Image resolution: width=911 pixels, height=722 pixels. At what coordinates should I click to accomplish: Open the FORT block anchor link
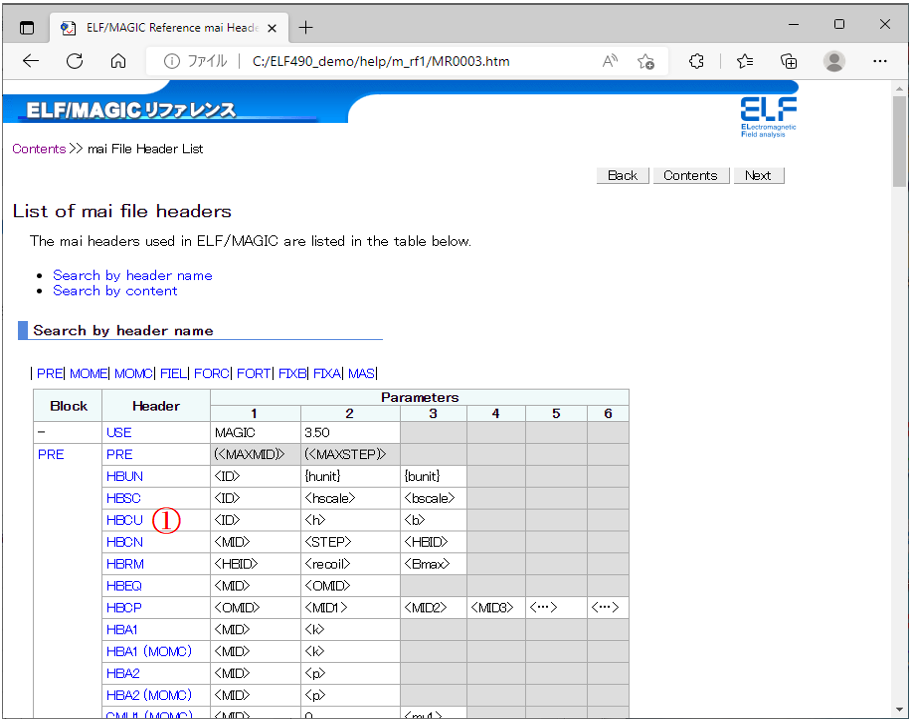(253, 373)
